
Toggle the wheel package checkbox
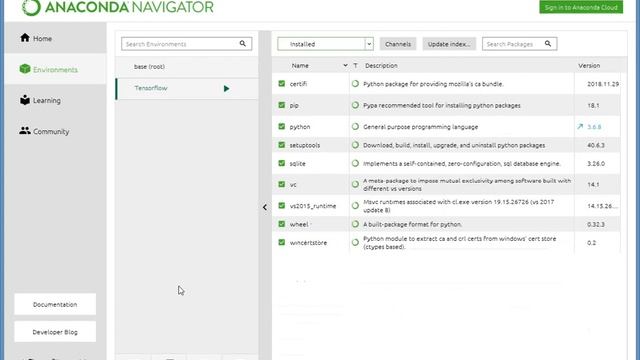pyautogui.click(x=282, y=224)
